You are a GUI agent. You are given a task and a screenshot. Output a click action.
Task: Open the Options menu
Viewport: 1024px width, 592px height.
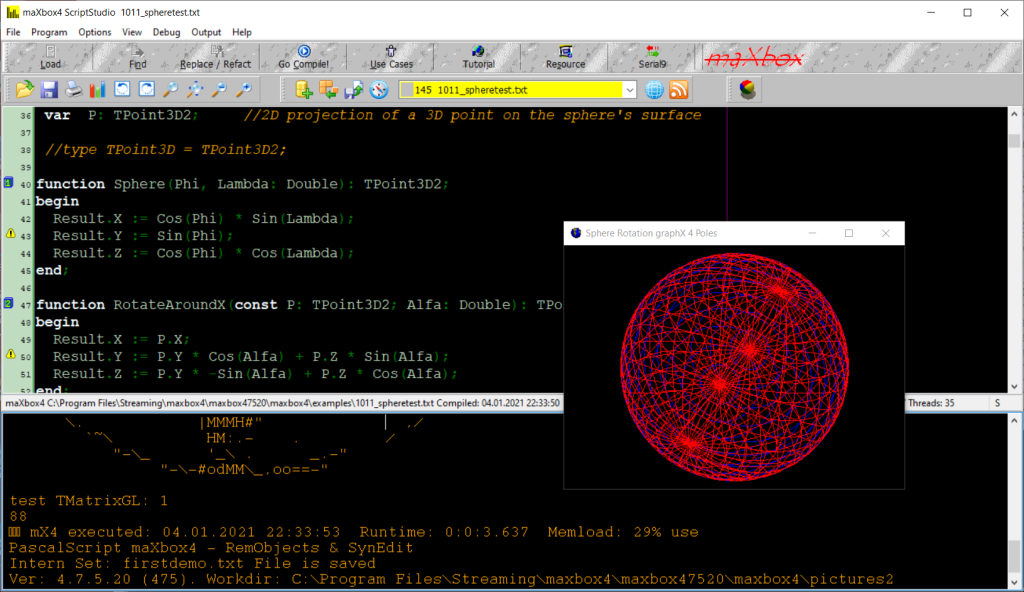[x=95, y=32]
